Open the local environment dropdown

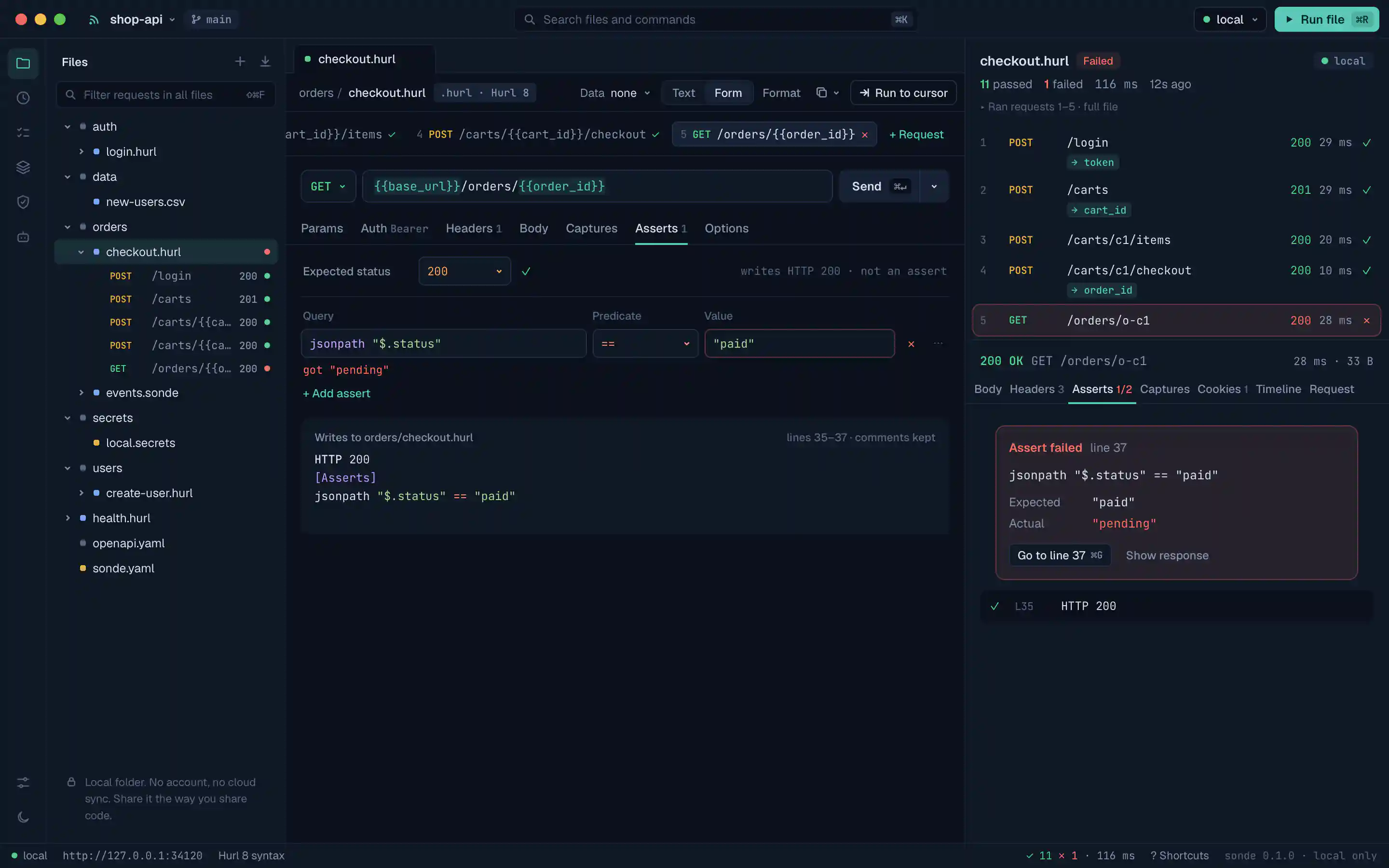(x=1229, y=19)
